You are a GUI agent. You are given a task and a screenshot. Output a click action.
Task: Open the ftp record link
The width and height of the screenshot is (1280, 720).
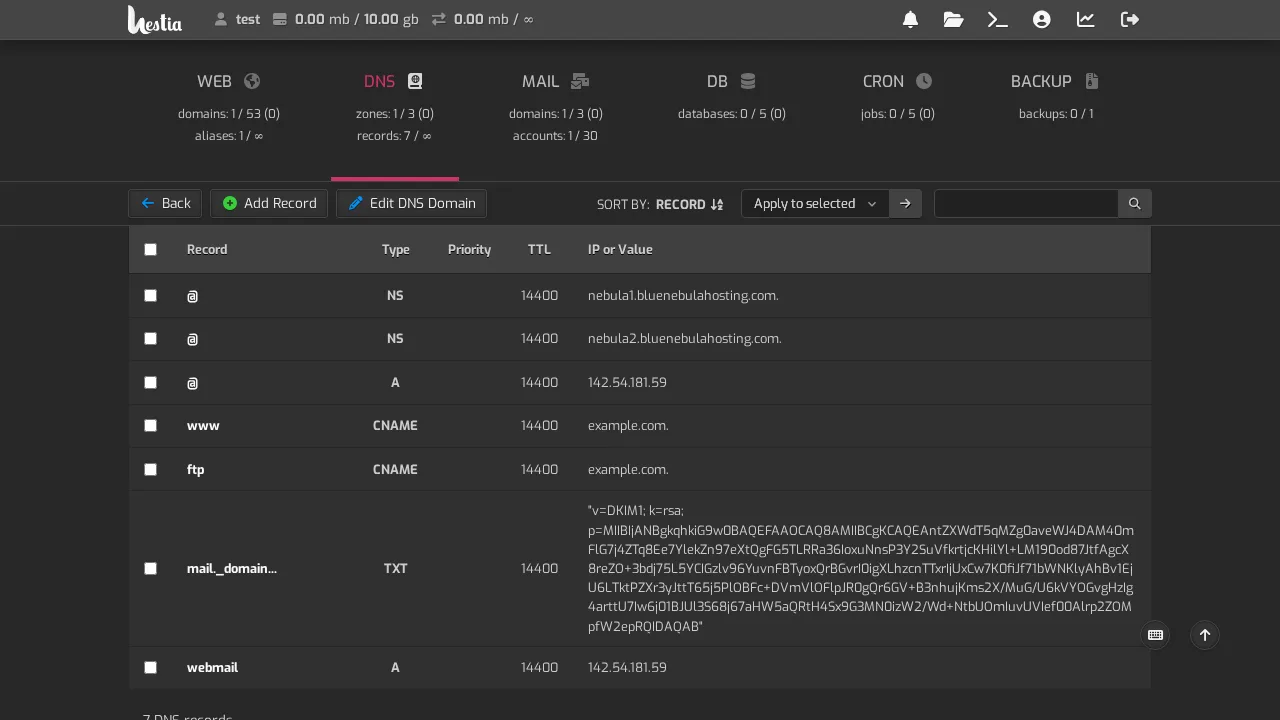[x=196, y=469]
